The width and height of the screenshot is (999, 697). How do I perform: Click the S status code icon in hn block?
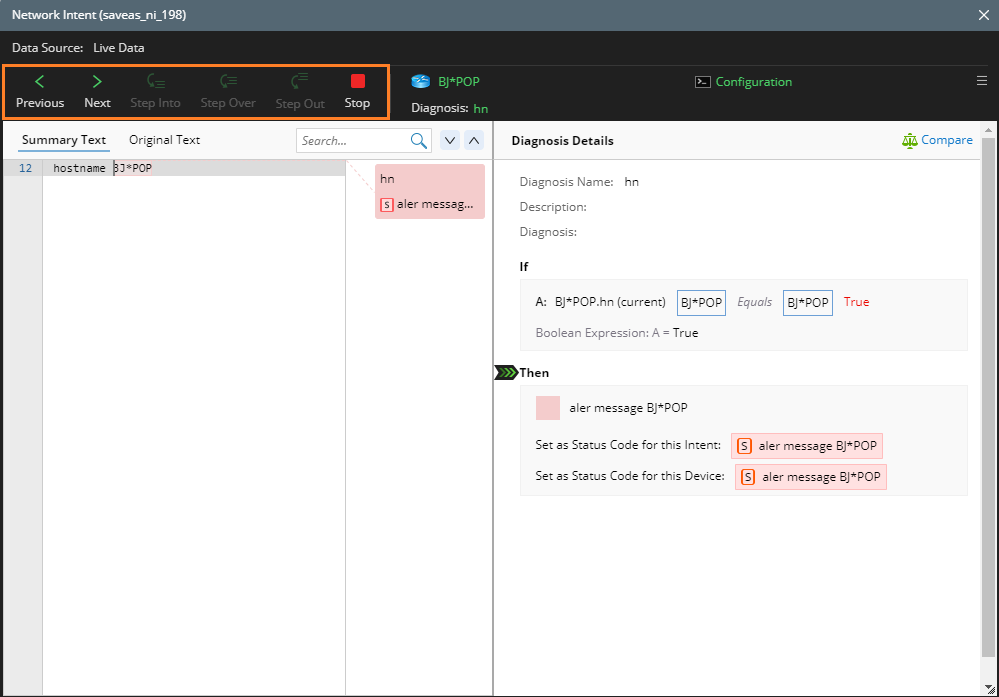pyautogui.click(x=387, y=204)
